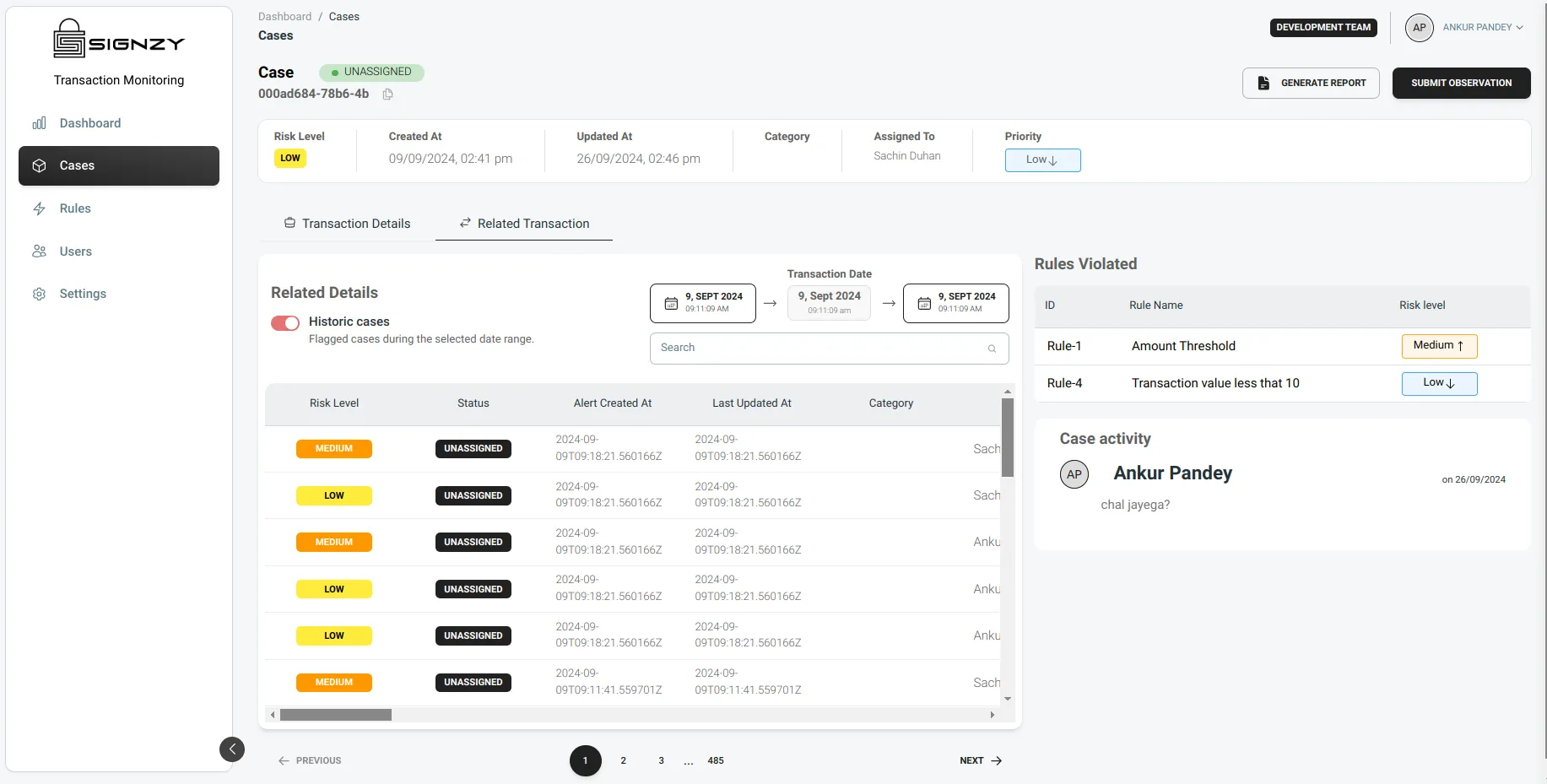Viewport: 1547px width, 784px height.
Task: Click the MEDIUM badge in the last visible row
Action: pos(334,683)
